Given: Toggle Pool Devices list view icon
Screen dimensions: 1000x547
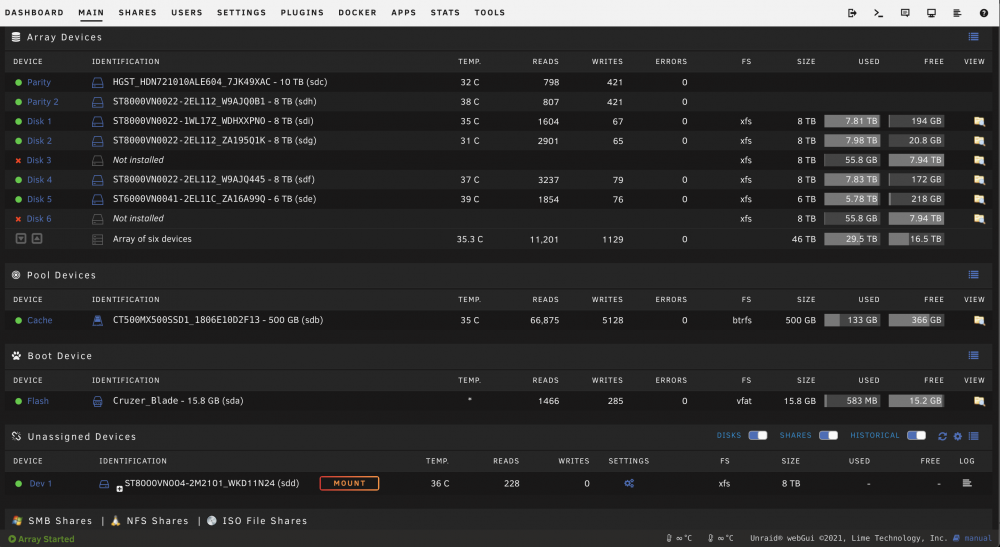Looking at the screenshot, I should (x=973, y=275).
